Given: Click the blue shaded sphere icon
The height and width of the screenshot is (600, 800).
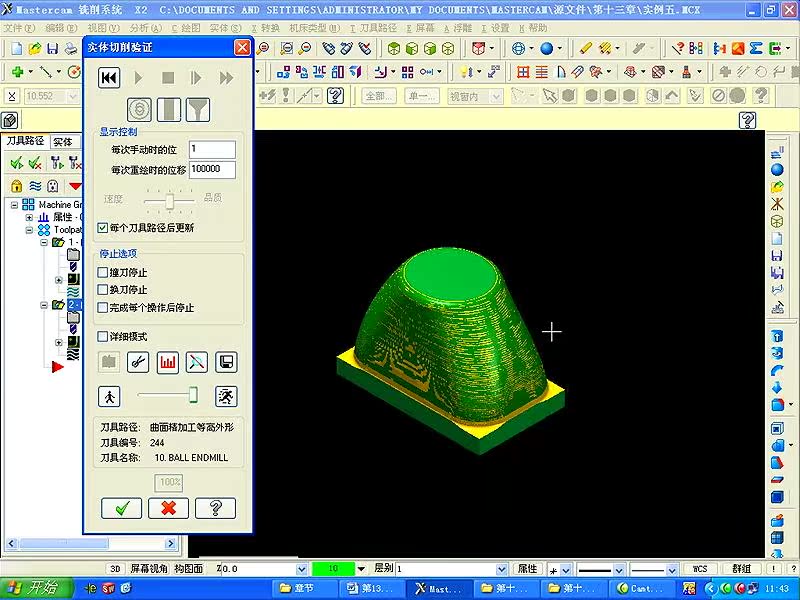Looking at the screenshot, I should pyautogui.click(x=547, y=48).
